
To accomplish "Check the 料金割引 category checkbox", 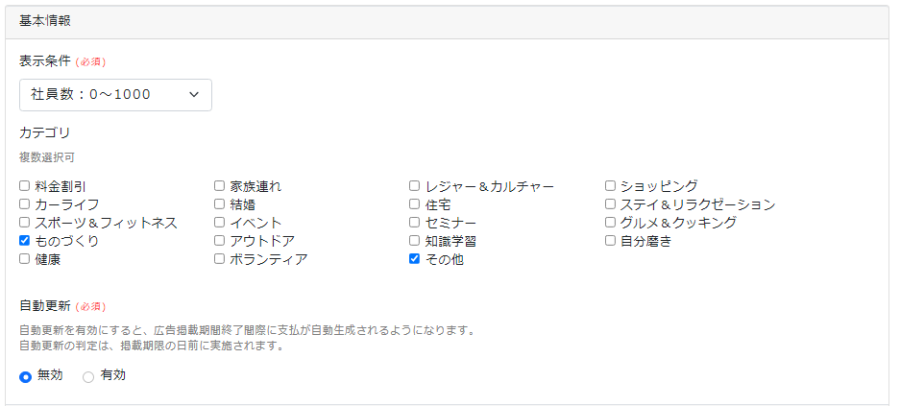I will (x=25, y=186).
